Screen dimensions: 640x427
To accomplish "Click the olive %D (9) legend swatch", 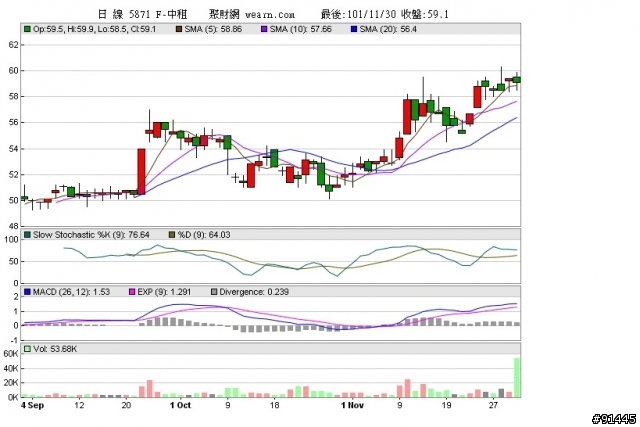I will pos(172,235).
